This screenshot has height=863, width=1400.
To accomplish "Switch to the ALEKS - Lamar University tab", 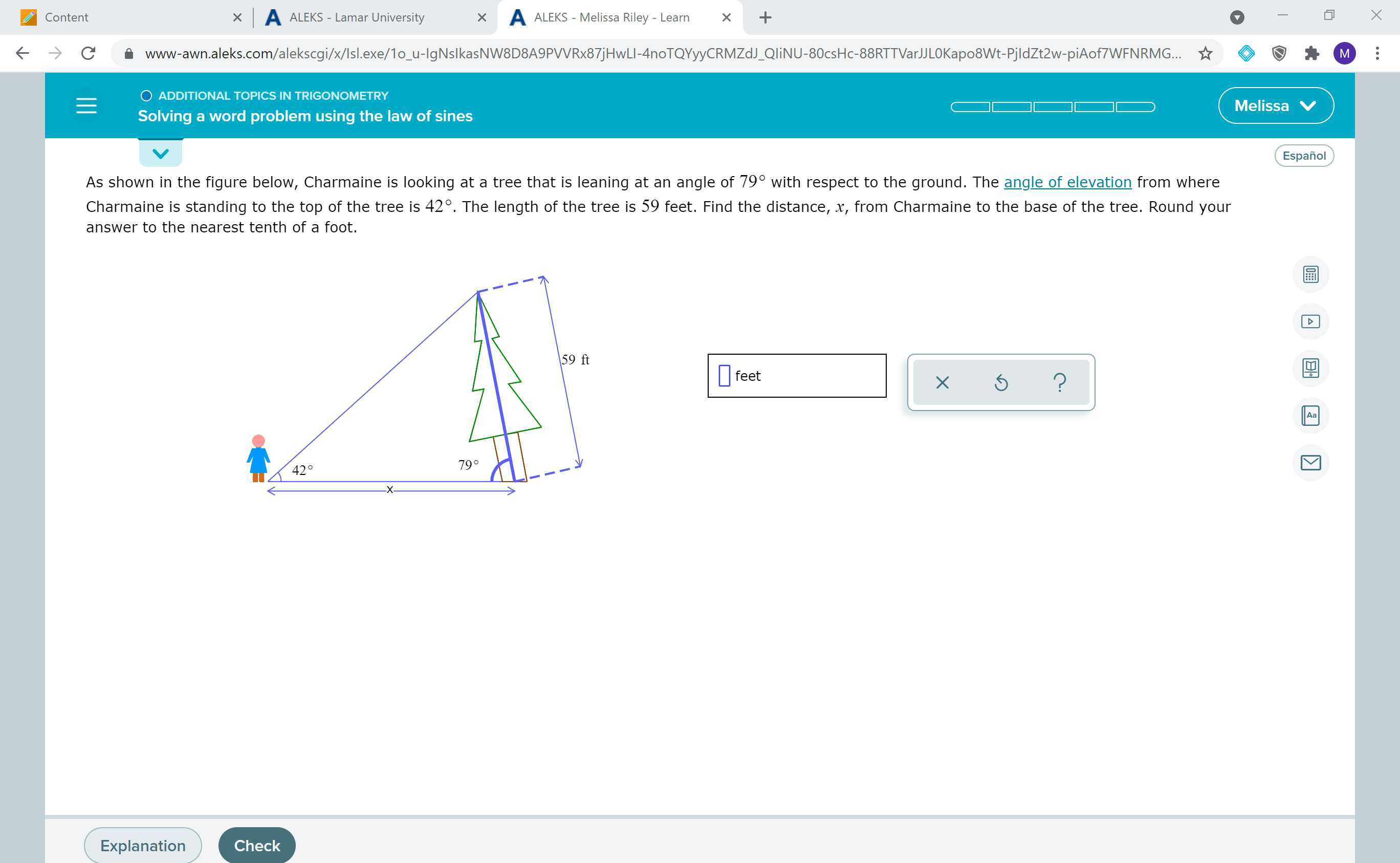I will tap(374, 18).
